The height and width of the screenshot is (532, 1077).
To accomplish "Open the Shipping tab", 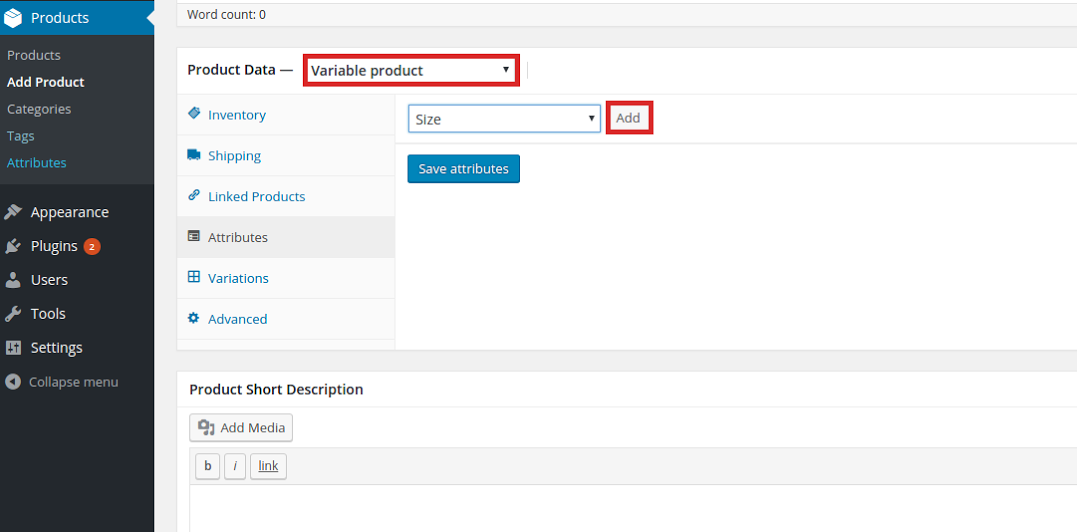I will click(286, 156).
